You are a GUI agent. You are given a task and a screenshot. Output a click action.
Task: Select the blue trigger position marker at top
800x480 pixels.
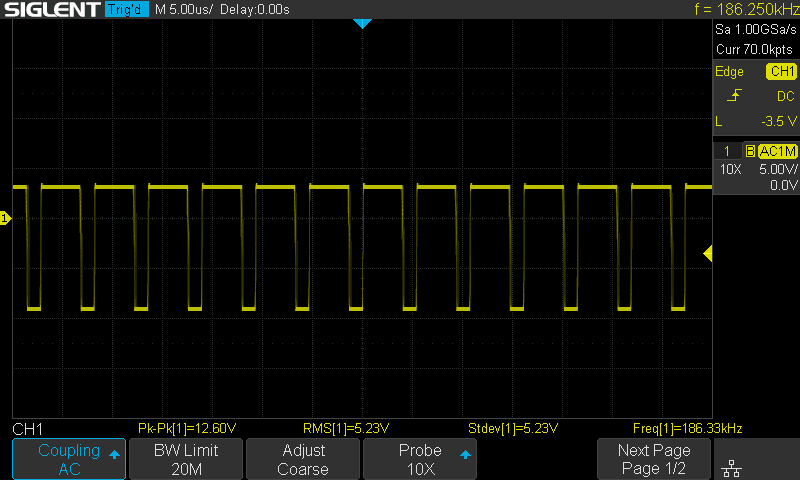363,23
